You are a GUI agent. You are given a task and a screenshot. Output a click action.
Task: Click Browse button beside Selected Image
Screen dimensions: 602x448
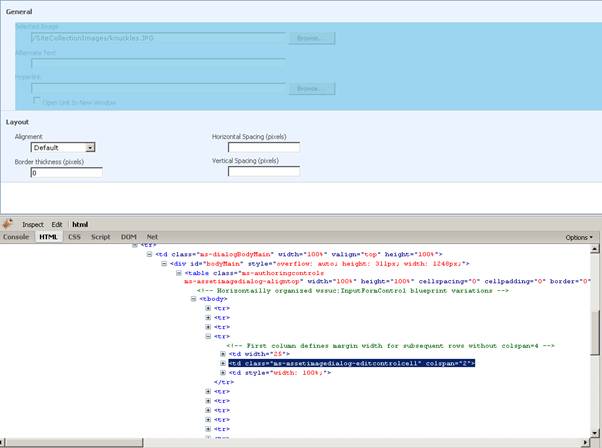pos(311,38)
